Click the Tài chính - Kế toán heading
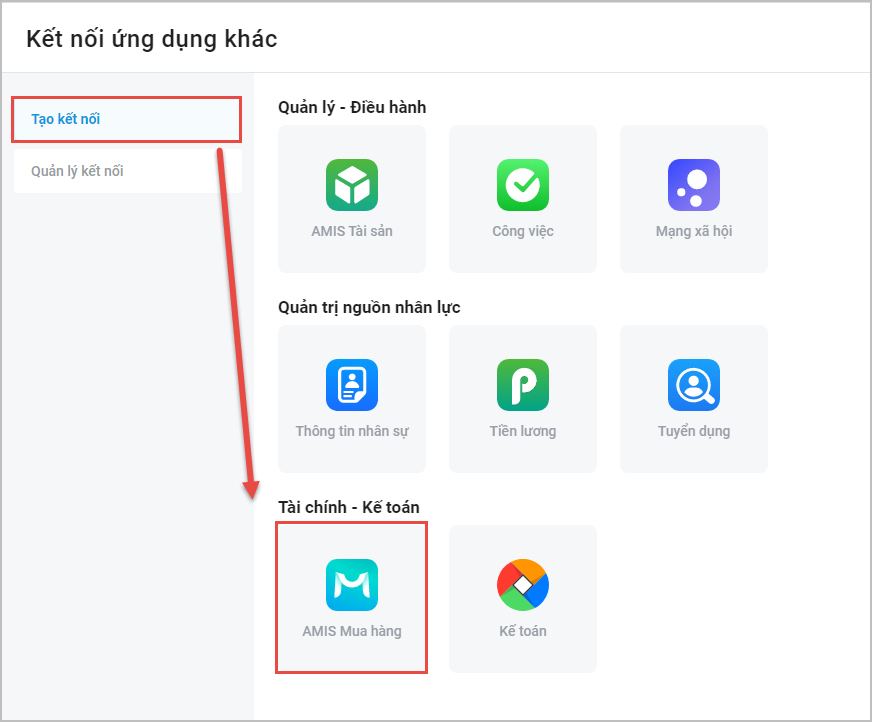 [349, 507]
